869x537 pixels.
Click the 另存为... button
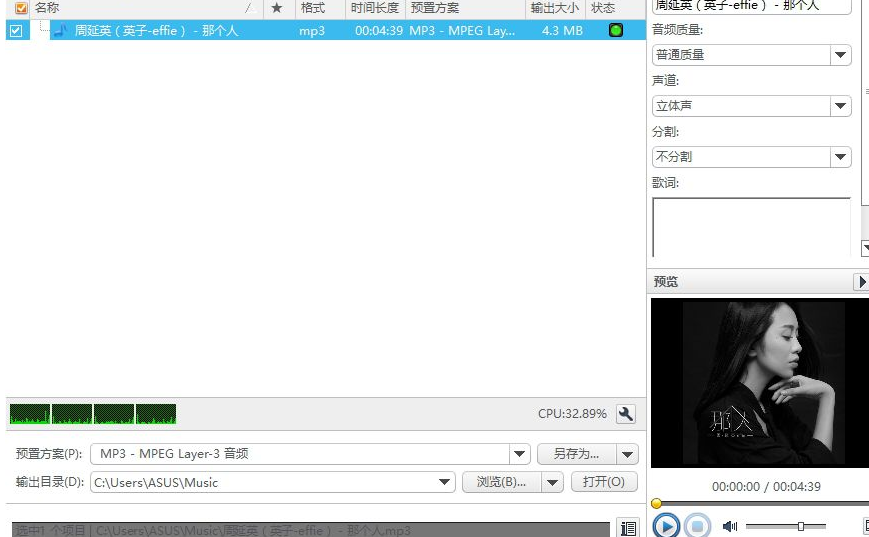[576, 454]
